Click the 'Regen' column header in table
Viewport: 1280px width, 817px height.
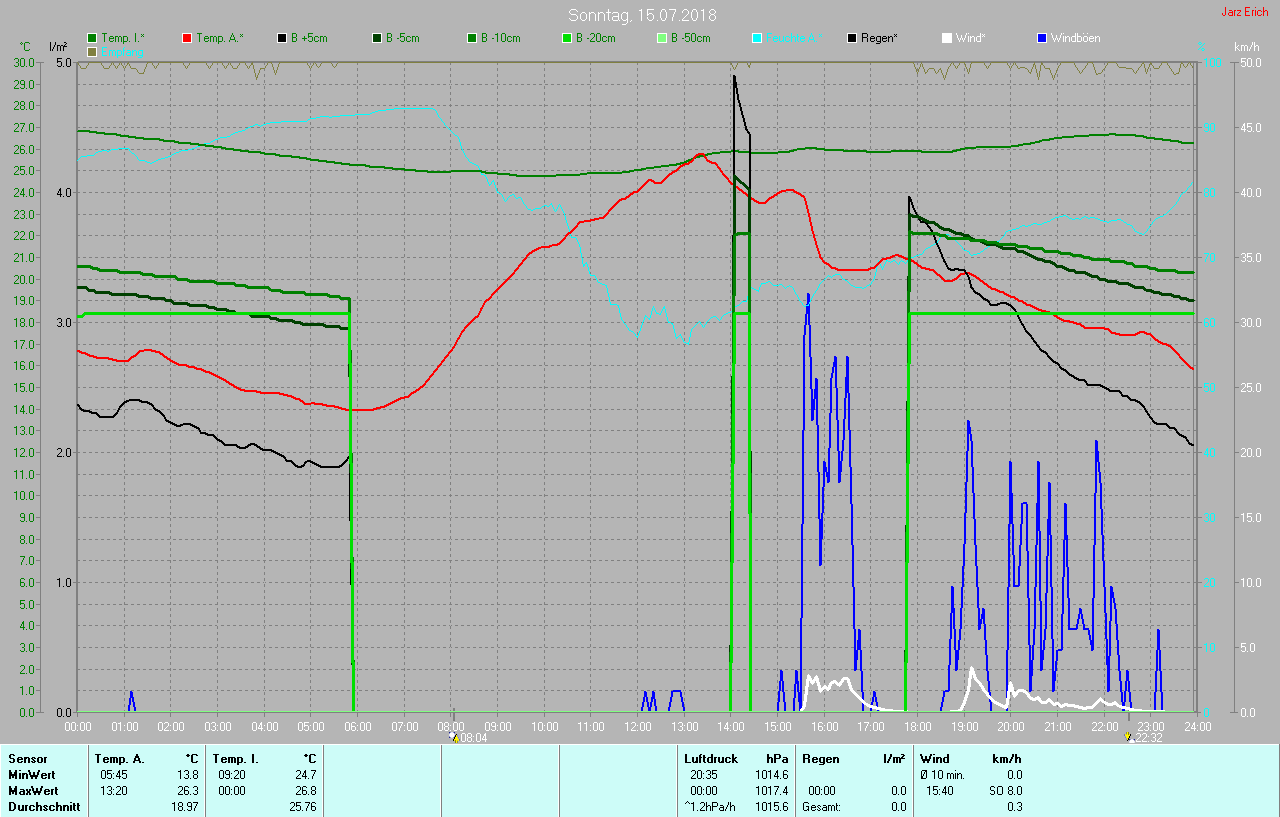[x=821, y=759]
